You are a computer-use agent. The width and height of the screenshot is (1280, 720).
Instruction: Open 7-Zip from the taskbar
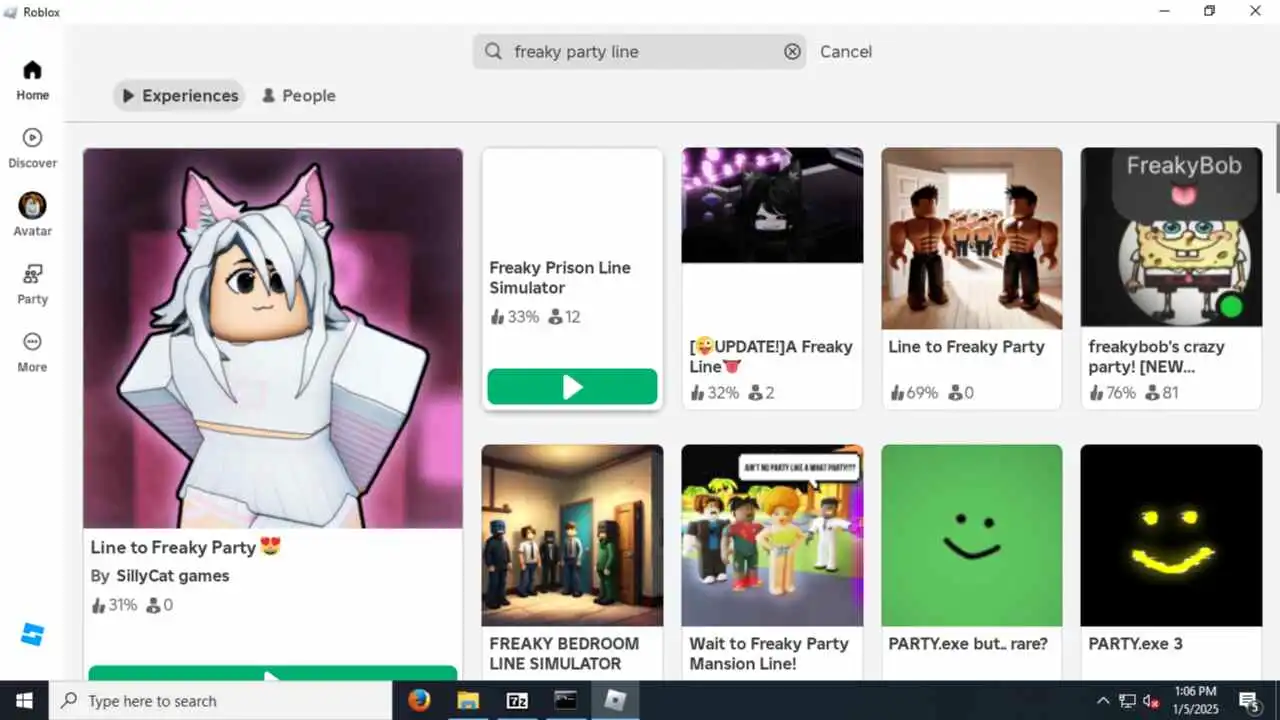coord(517,700)
